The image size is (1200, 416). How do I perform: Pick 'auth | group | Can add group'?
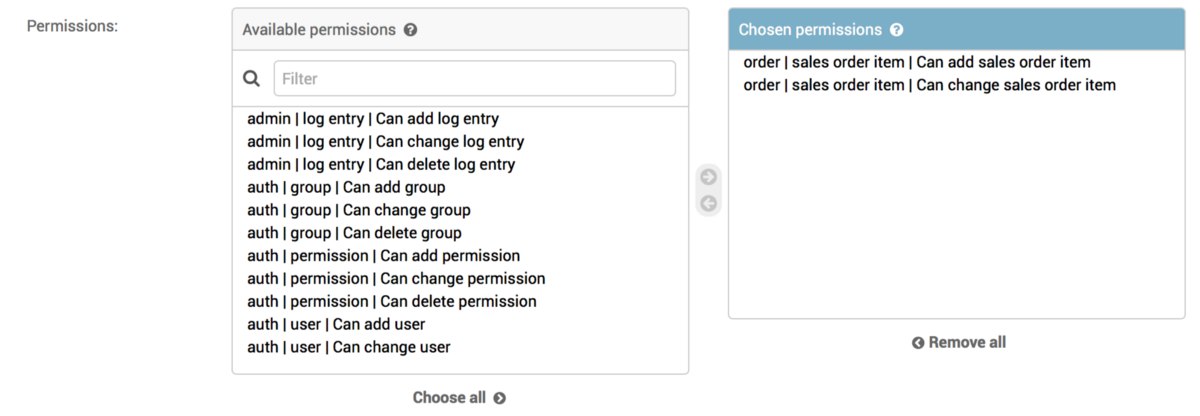click(x=346, y=187)
